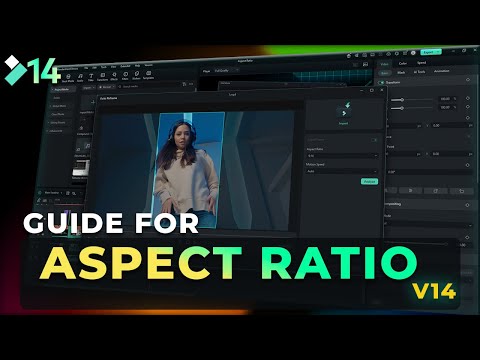Adjust the first scale slider handle
The width and height of the screenshot is (480, 360).
(402, 100)
